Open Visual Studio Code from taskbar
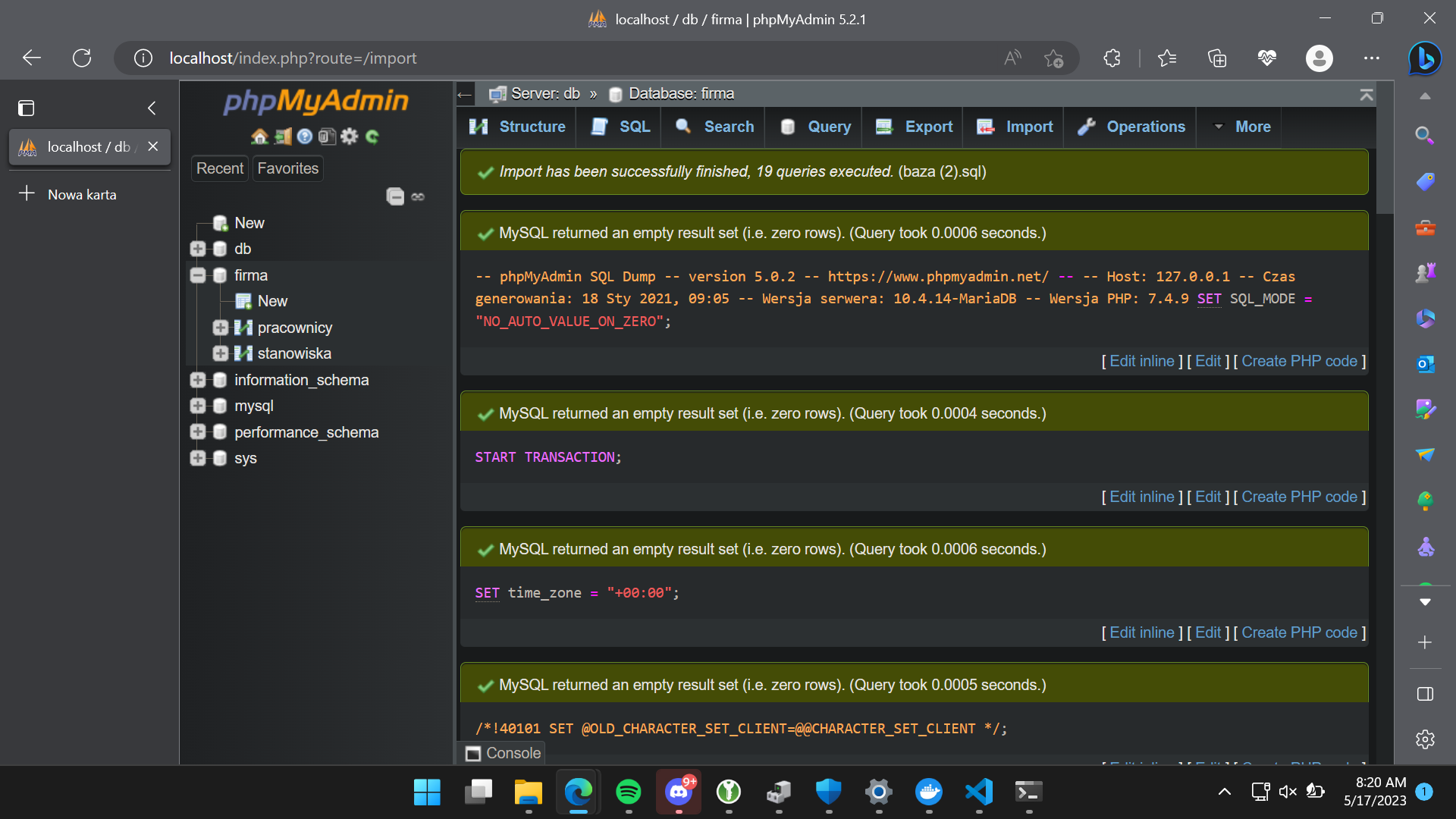Viewport: 1456px width, 819px height. pos(979,792)
